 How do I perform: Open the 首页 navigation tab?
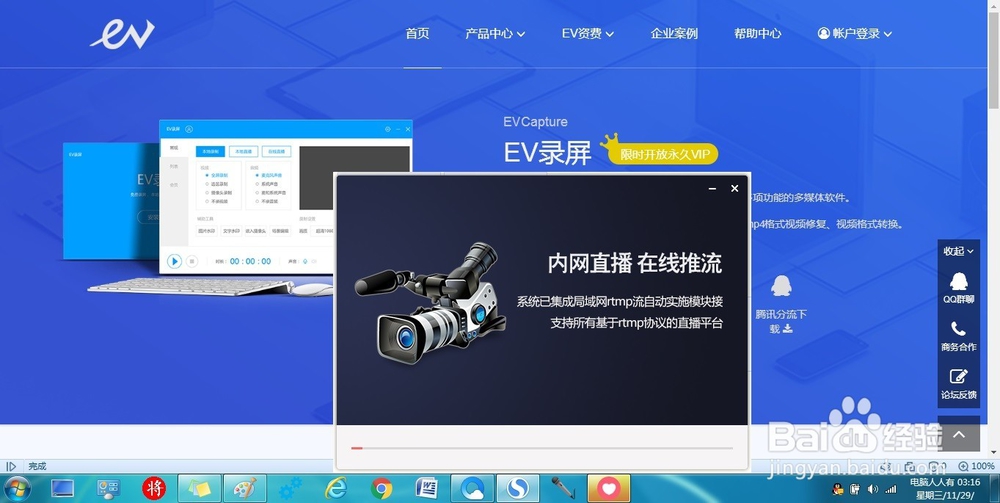click(x=418, y=34)
